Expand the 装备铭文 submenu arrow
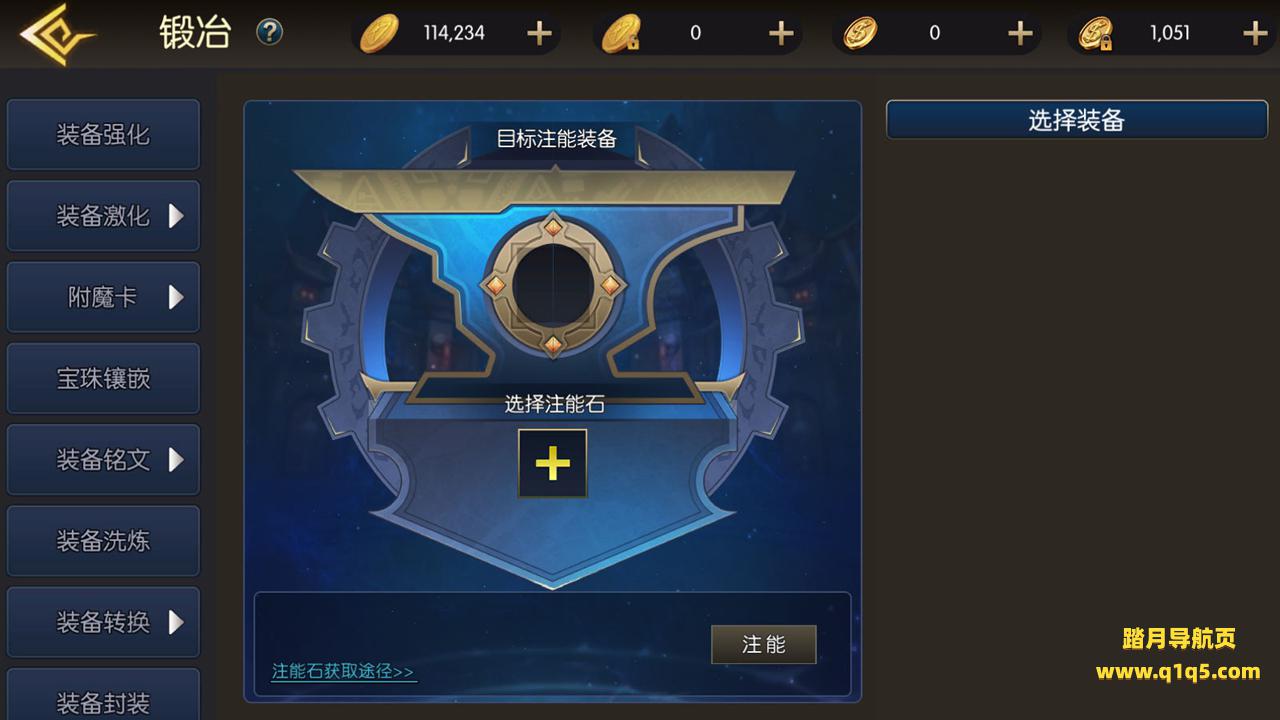The height and width of the screenshot is (720, 1280). (x=176, y=459)
